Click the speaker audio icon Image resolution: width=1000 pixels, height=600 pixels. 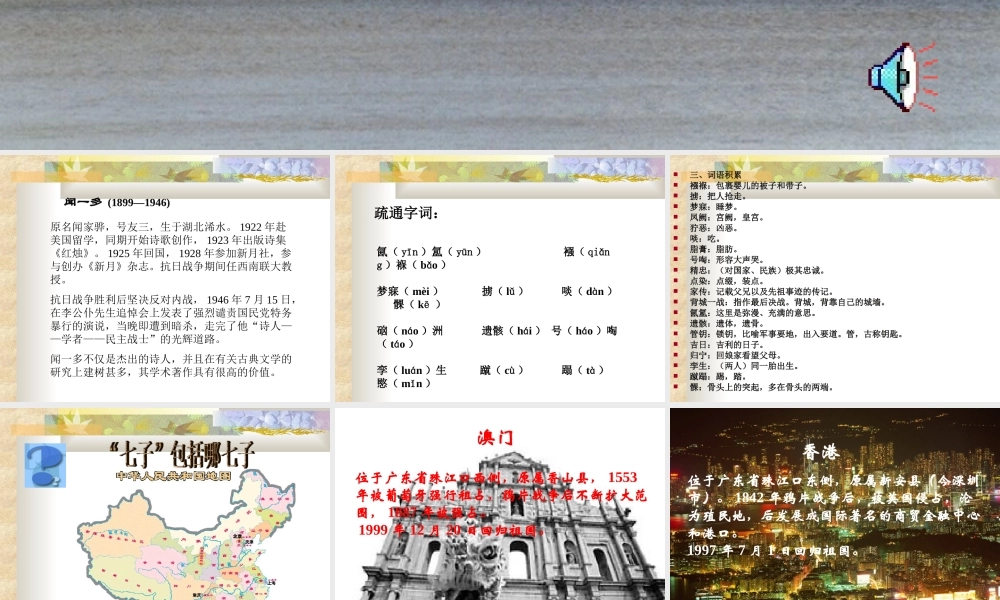click(902, 78)
